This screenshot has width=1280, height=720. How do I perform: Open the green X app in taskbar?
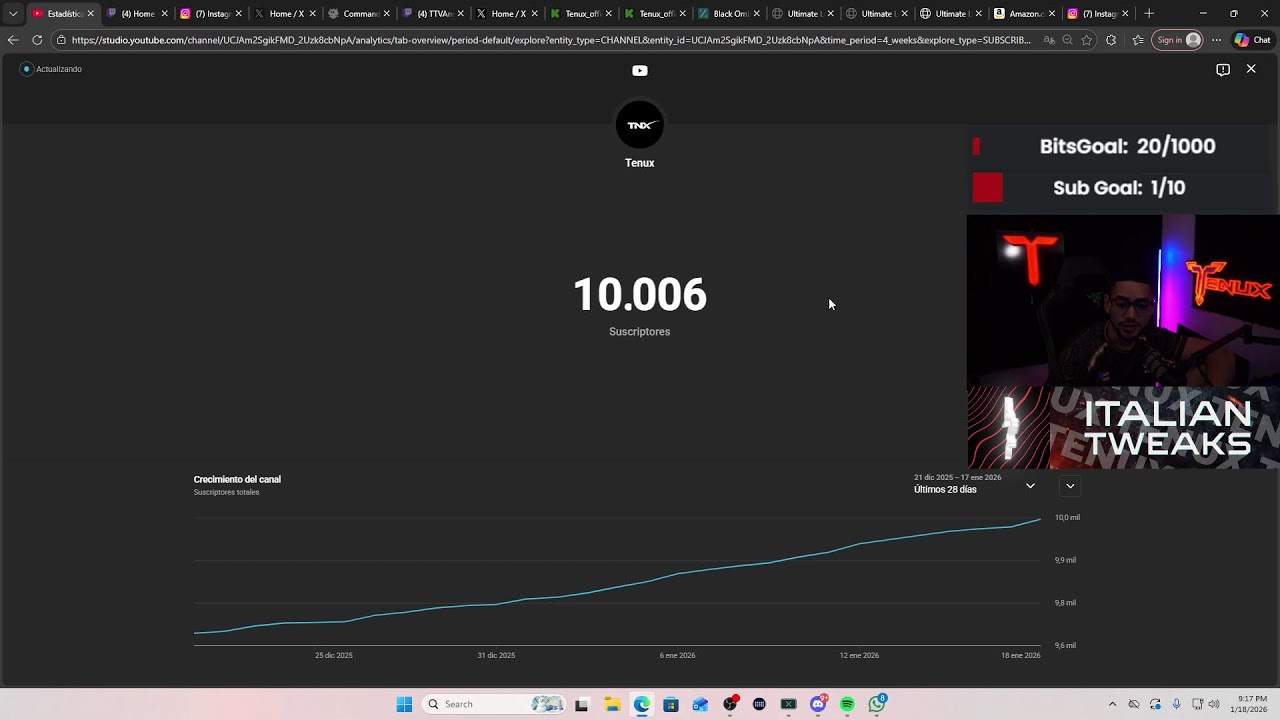tap(788, 704)
